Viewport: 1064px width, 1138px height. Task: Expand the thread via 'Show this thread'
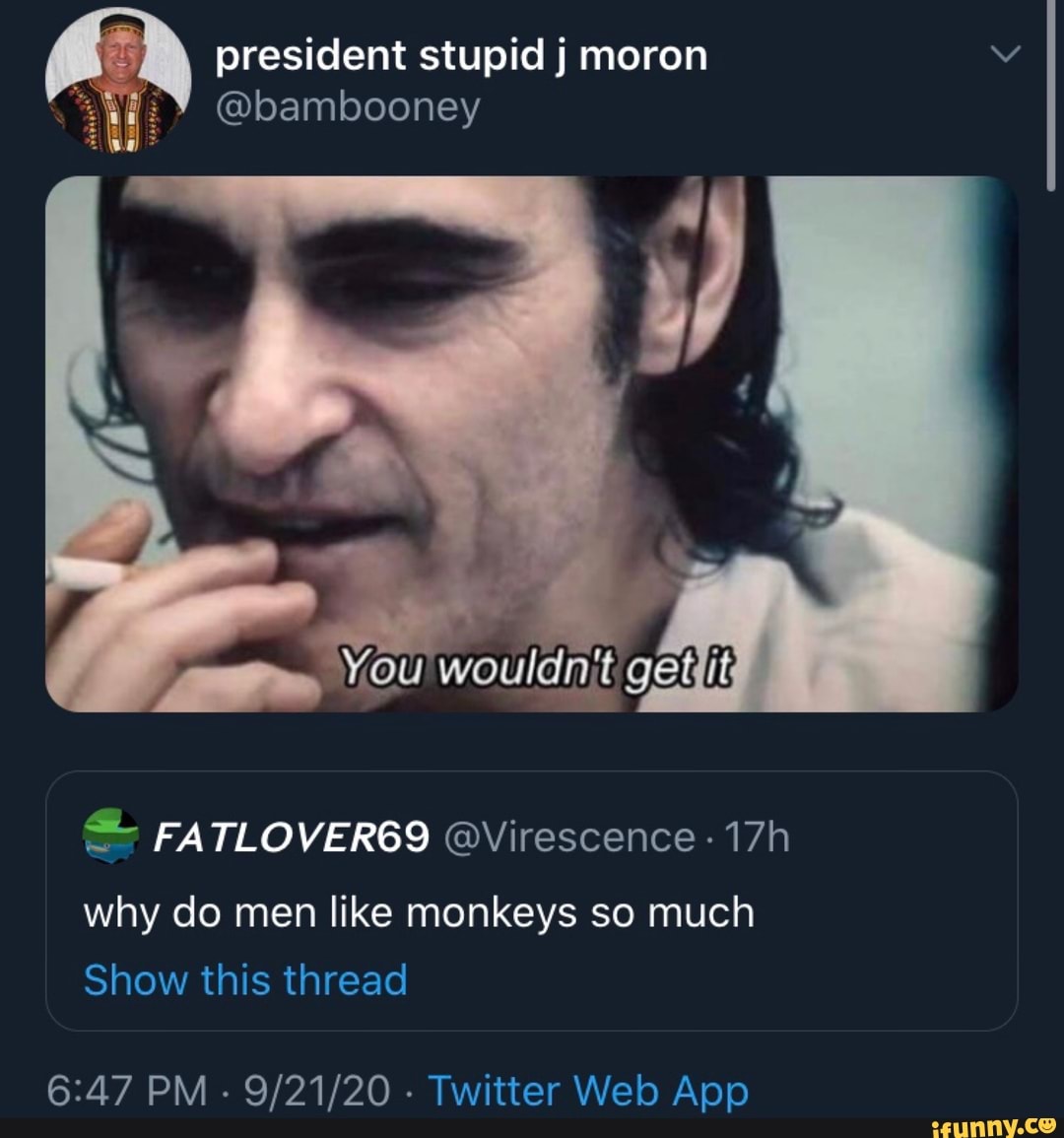tap(244, 979)
